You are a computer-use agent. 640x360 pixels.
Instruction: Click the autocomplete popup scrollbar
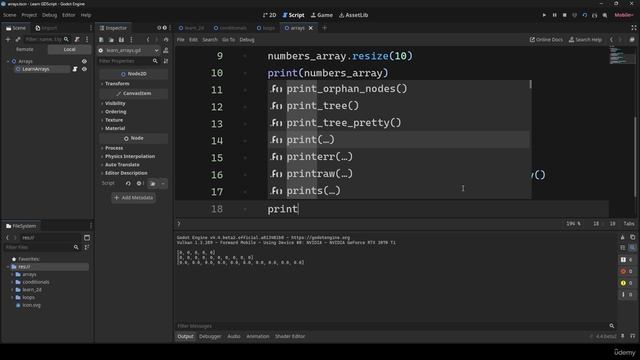[530, 84]
